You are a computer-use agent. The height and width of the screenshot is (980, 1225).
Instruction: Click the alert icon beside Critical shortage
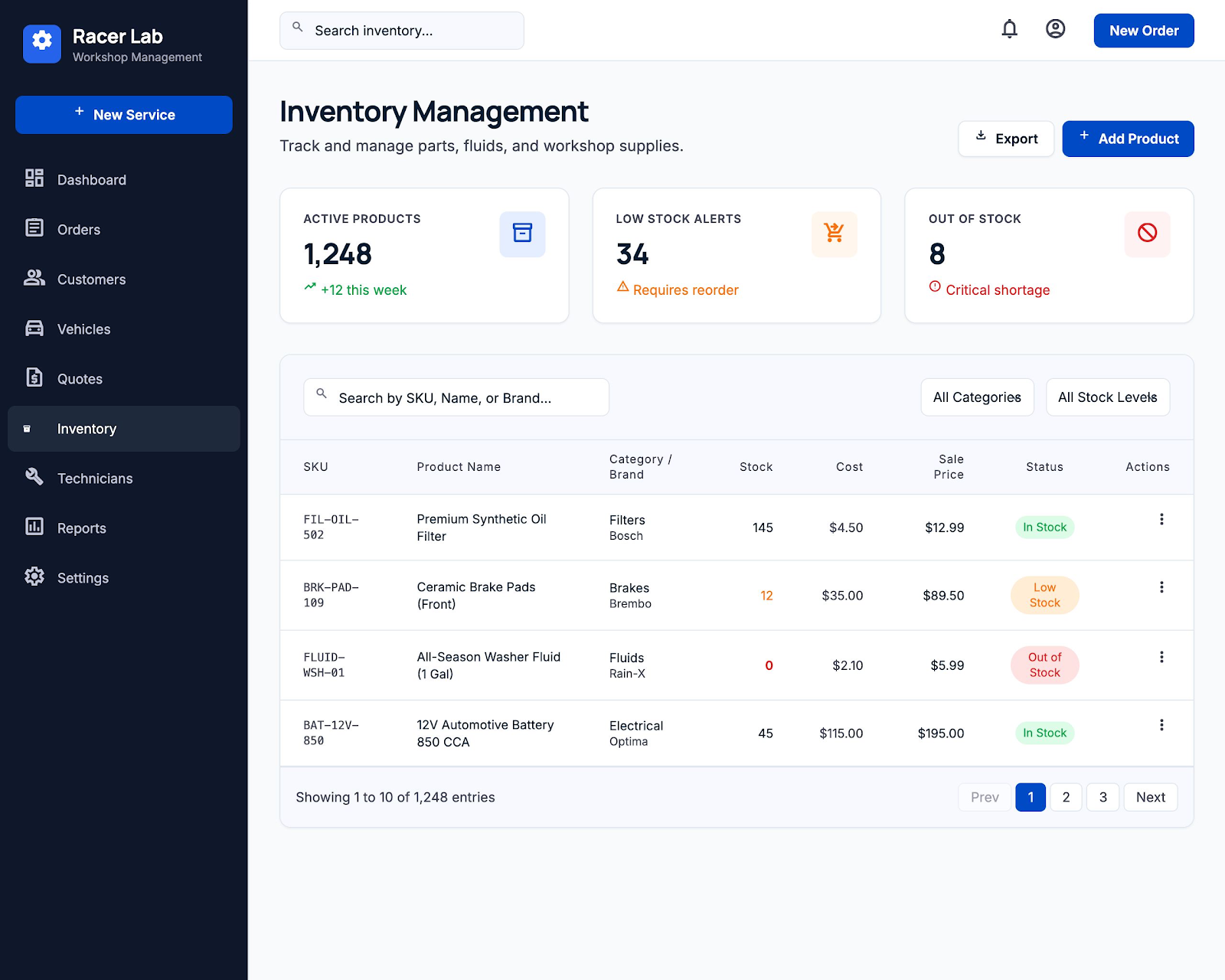pos(935,287)
